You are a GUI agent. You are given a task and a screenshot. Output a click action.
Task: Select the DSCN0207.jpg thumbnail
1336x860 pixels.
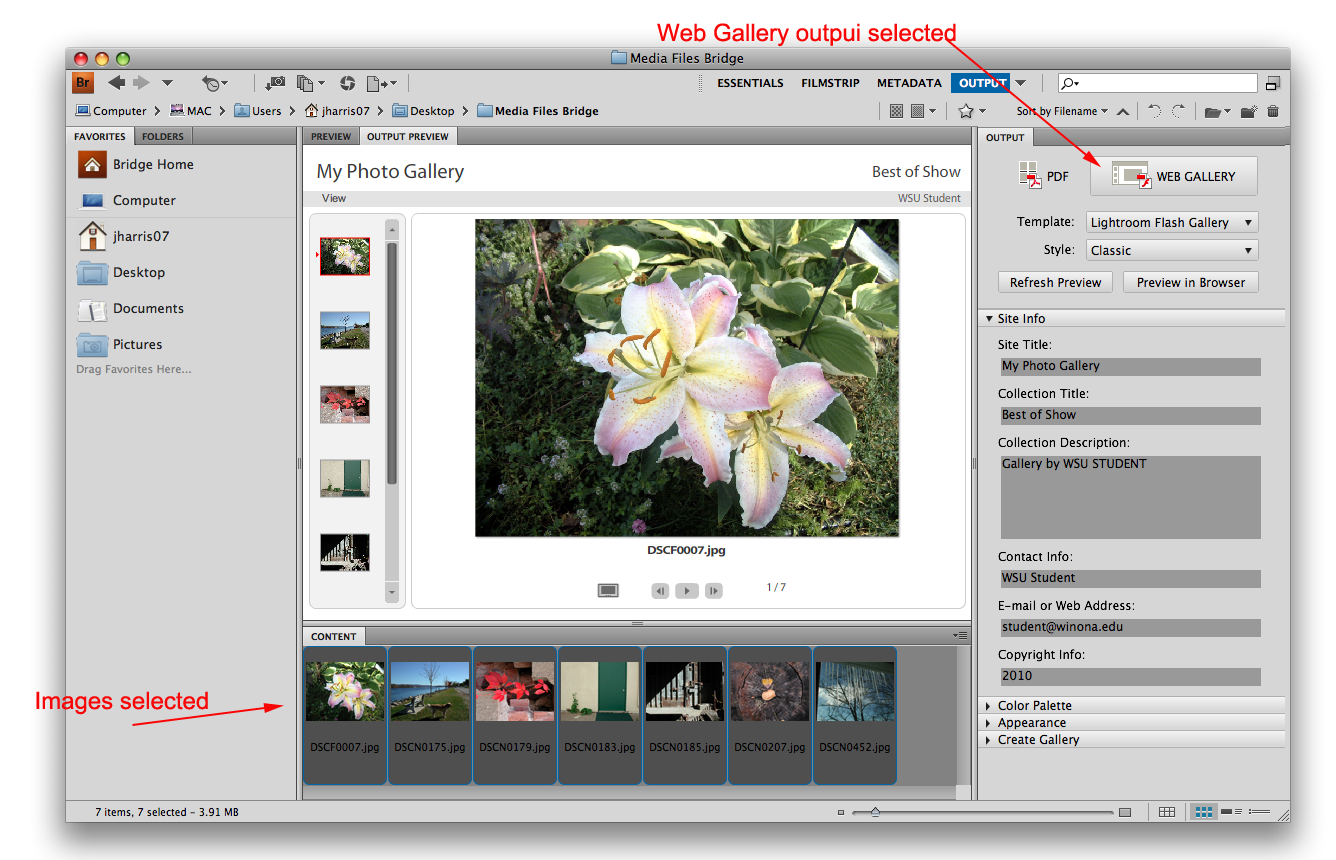pos(770,713)
